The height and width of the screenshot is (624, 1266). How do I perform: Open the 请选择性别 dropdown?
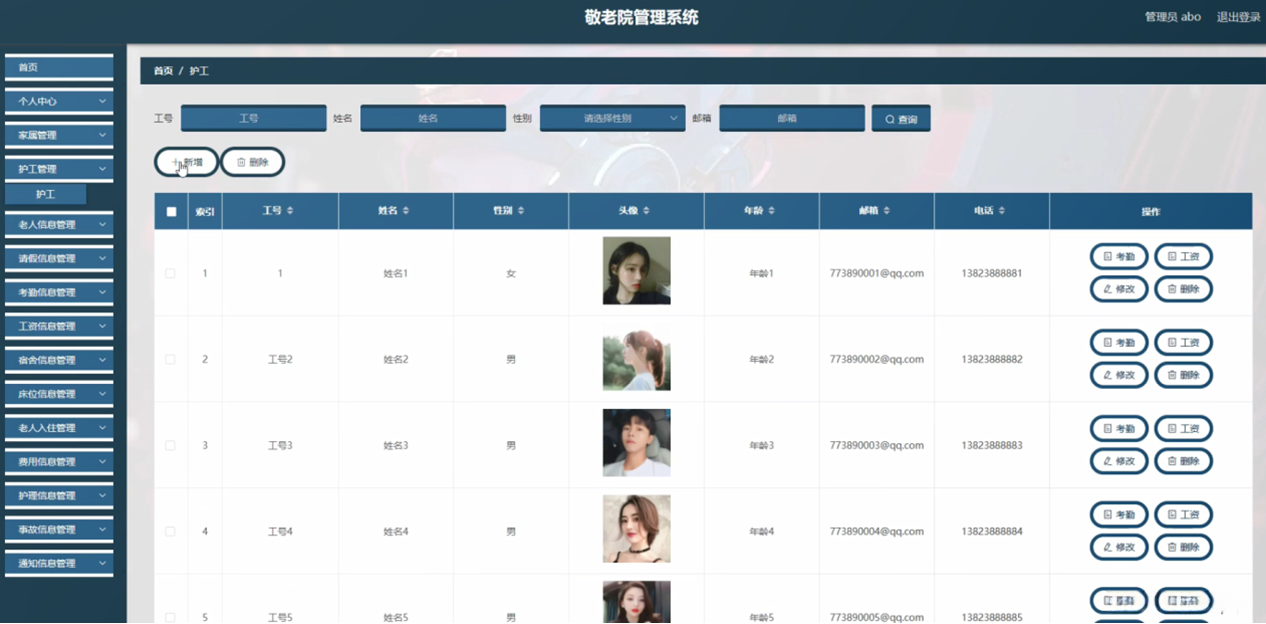tap(613, 118)
